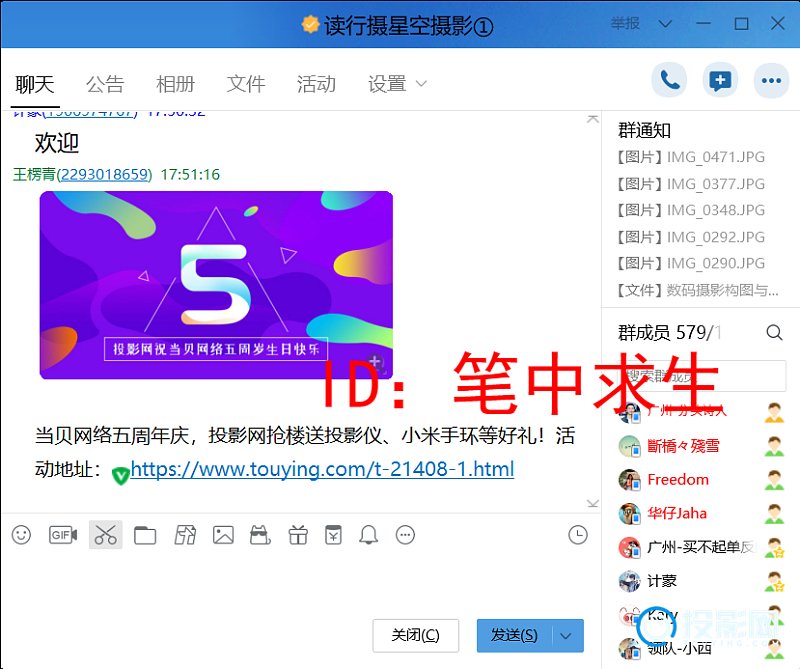Click the notification bell icon
Screen dimensions: 800x669
[x=368, y=535]
